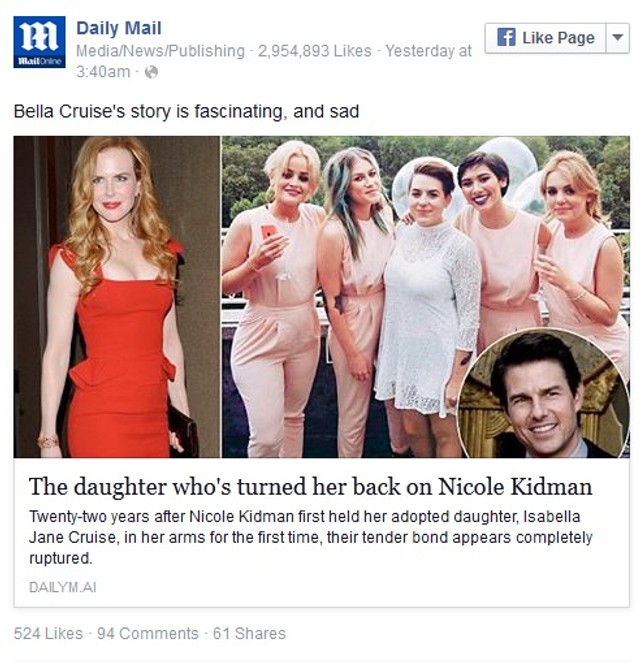This screenshot has height=662, width=640.
Task: Select the Media/News/Publishing category text
Action: [160, 51]
